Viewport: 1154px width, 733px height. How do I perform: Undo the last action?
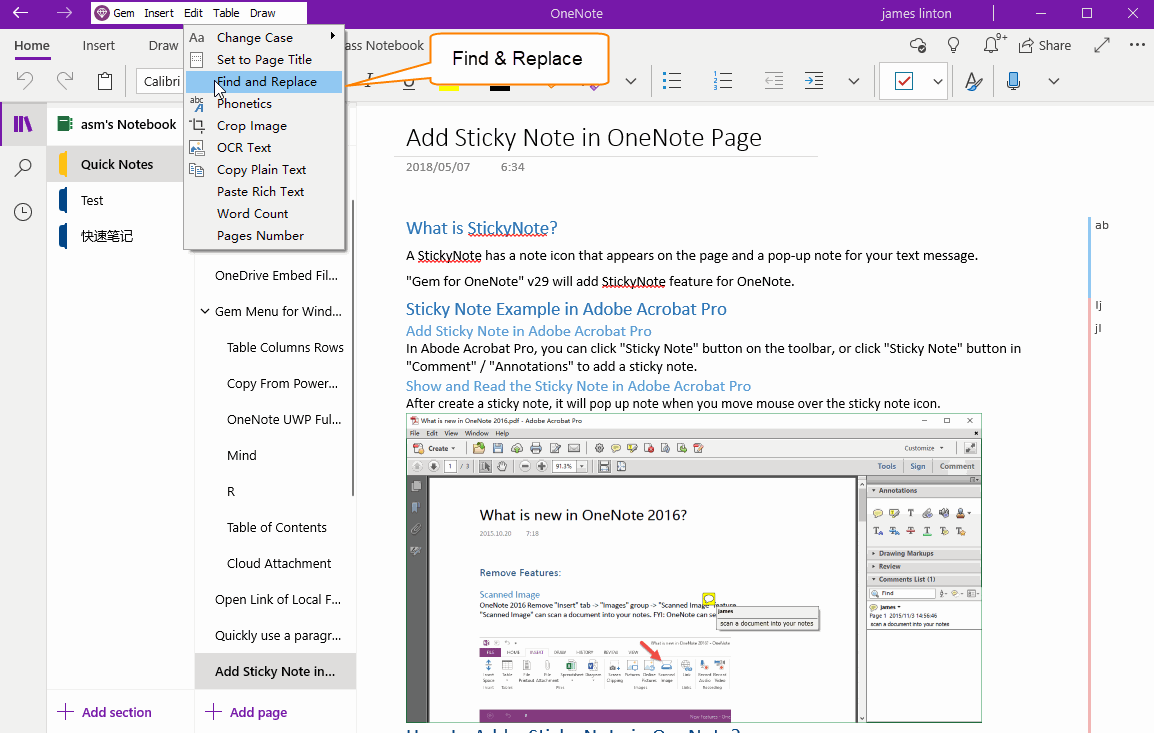click(x=25, y=80)
